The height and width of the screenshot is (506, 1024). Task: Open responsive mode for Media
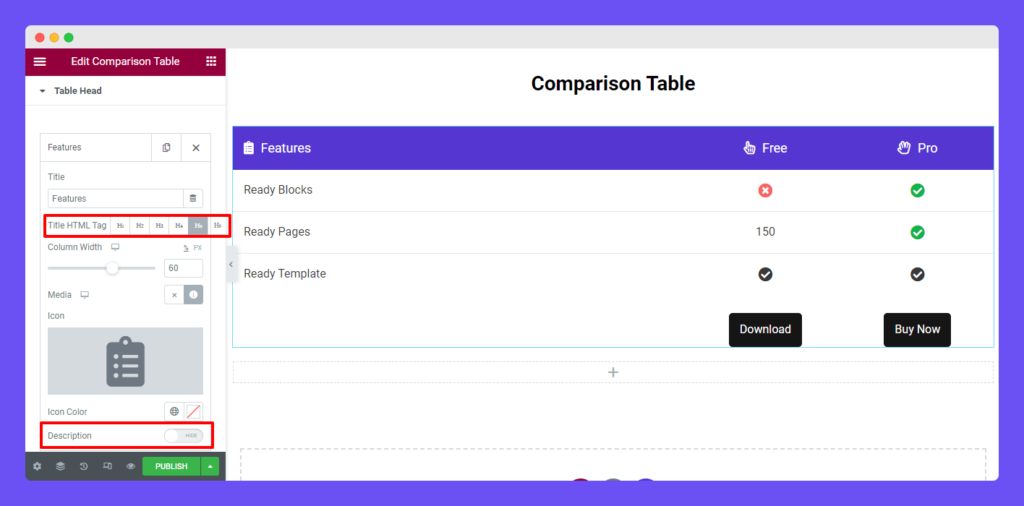(84, 295)
